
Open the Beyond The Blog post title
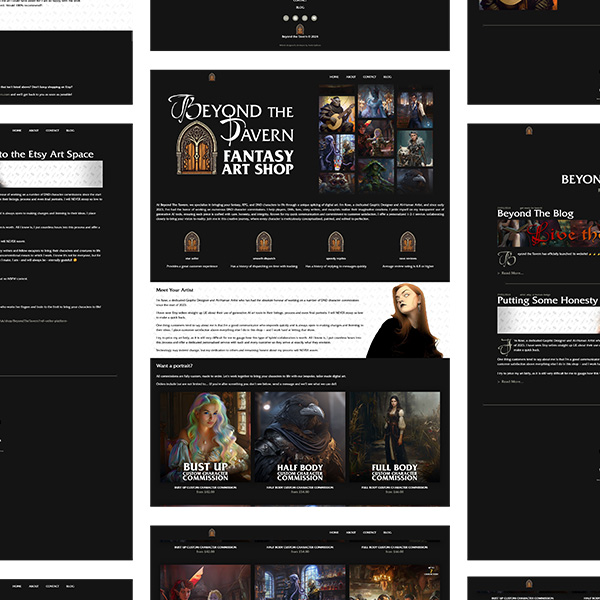point(528,213)
